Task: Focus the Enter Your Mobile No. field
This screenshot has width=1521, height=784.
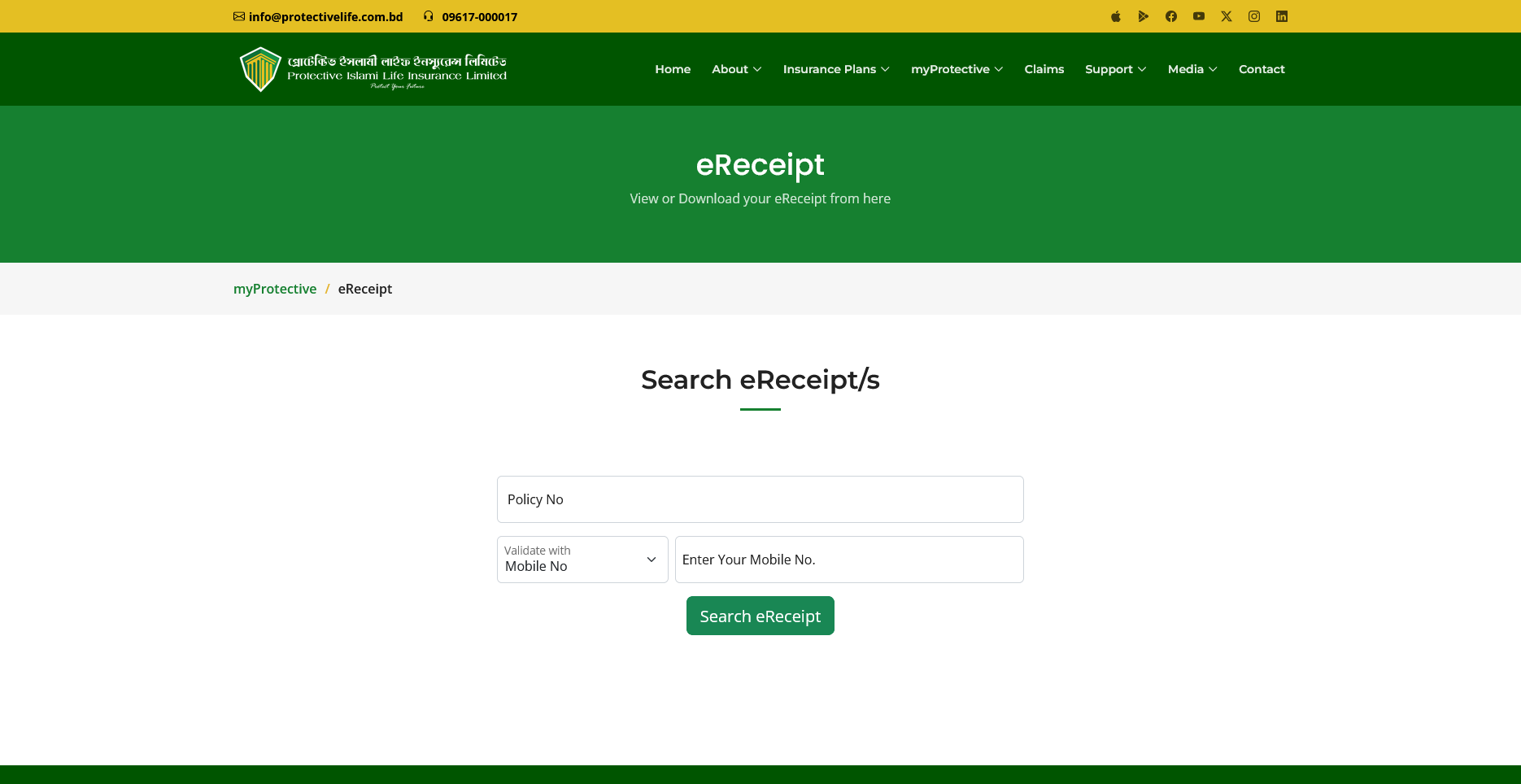Action: click(x=849, y=560)
